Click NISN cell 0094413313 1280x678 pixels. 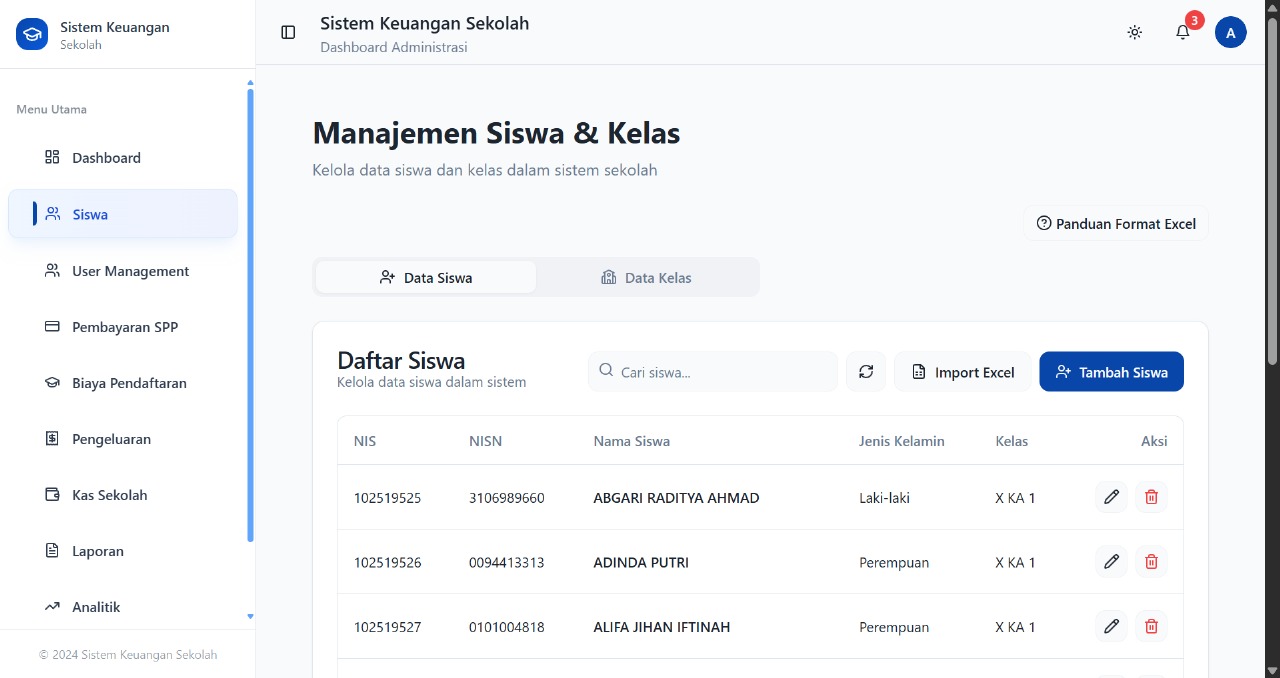tap(507, 563)
